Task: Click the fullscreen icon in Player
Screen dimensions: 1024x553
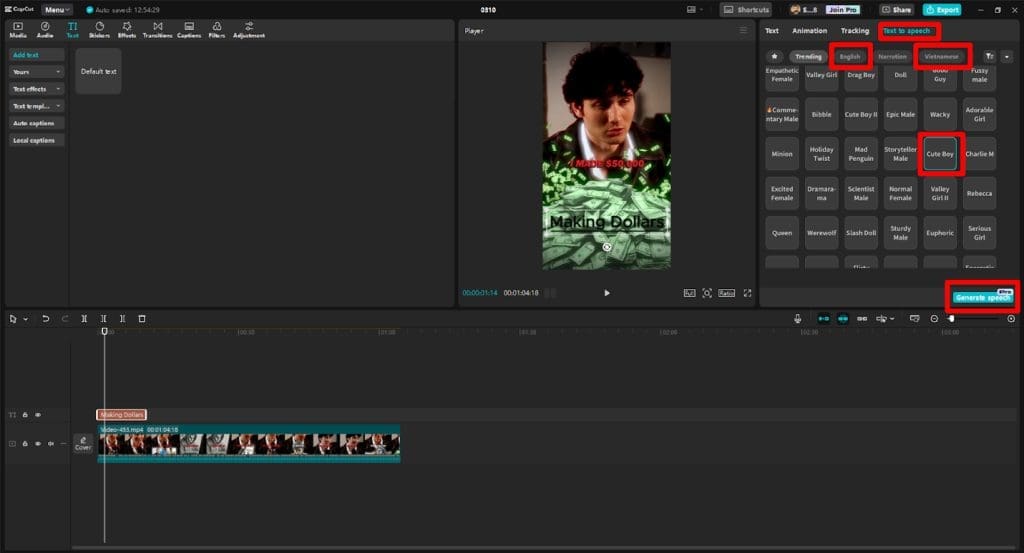Action: point(748,293)
